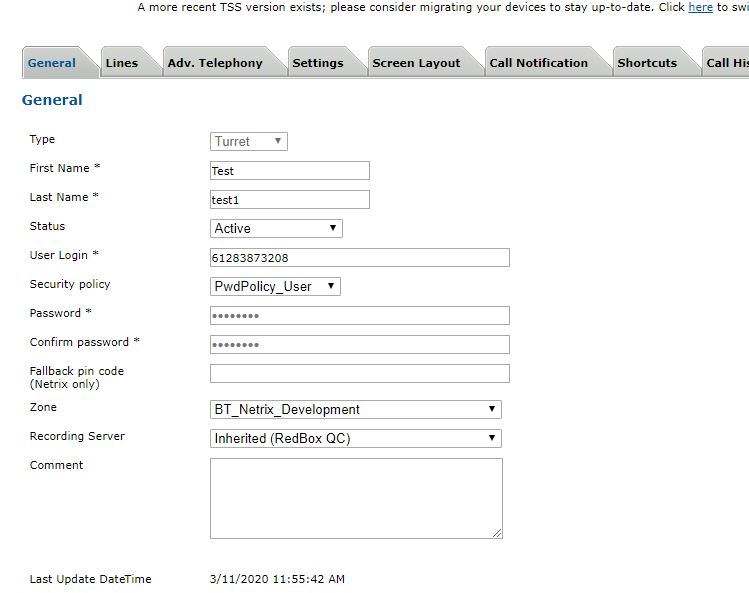Click the 'Confirm password *' label

point(85,342)
